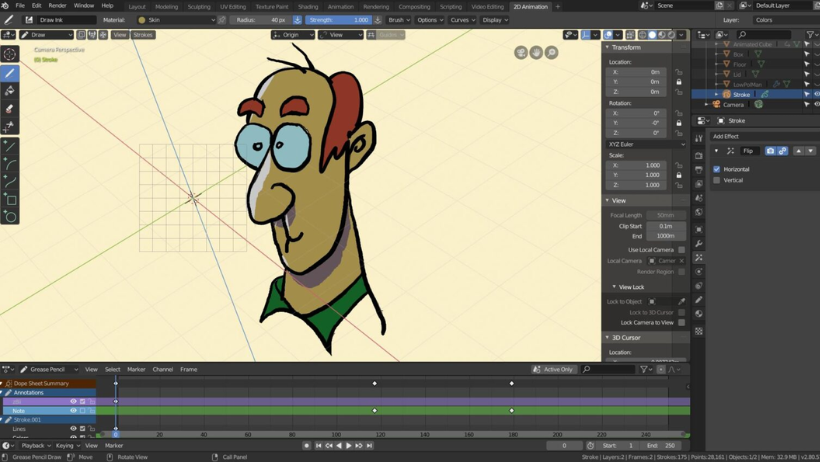Enable the Vertical flip checkbox
The width and height of the screenshot is (820, 462).
[x=716, y=180]
